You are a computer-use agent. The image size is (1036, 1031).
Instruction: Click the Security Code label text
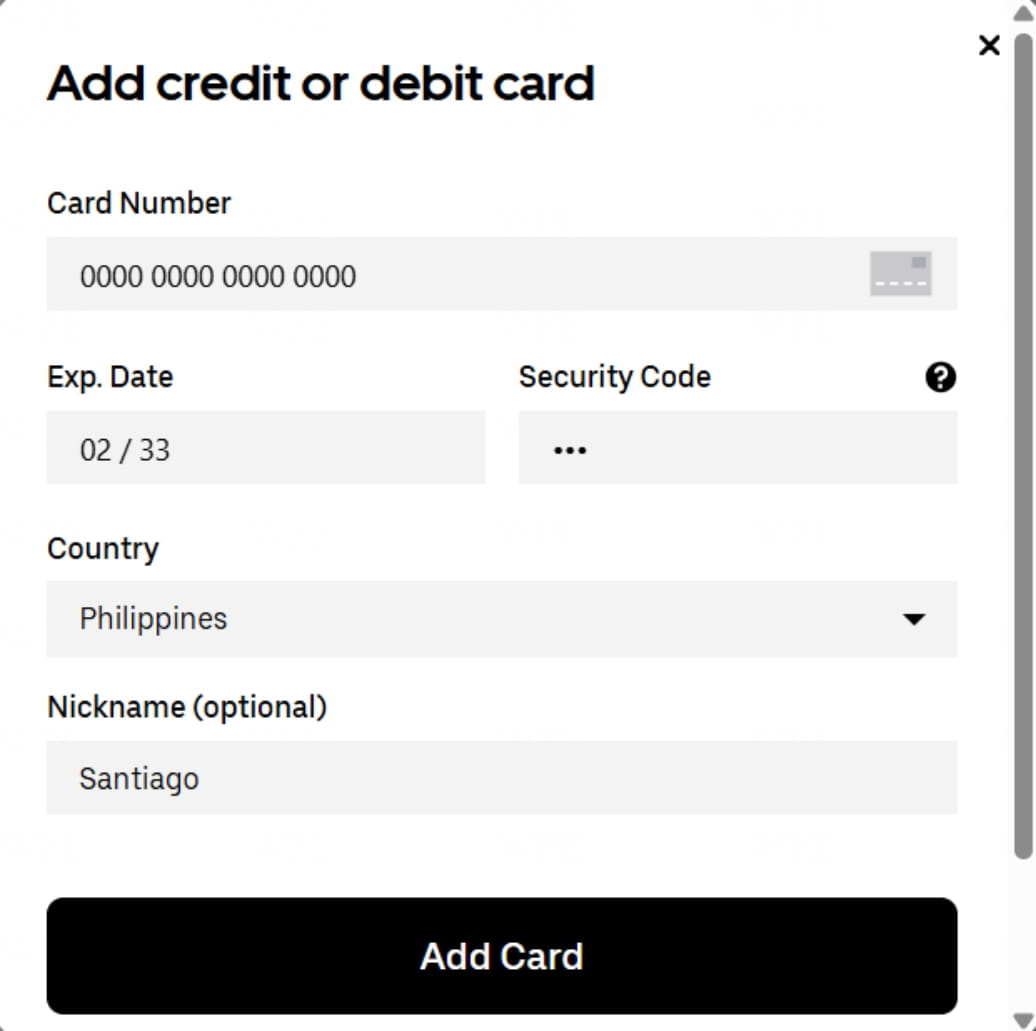tap(614, 377)
